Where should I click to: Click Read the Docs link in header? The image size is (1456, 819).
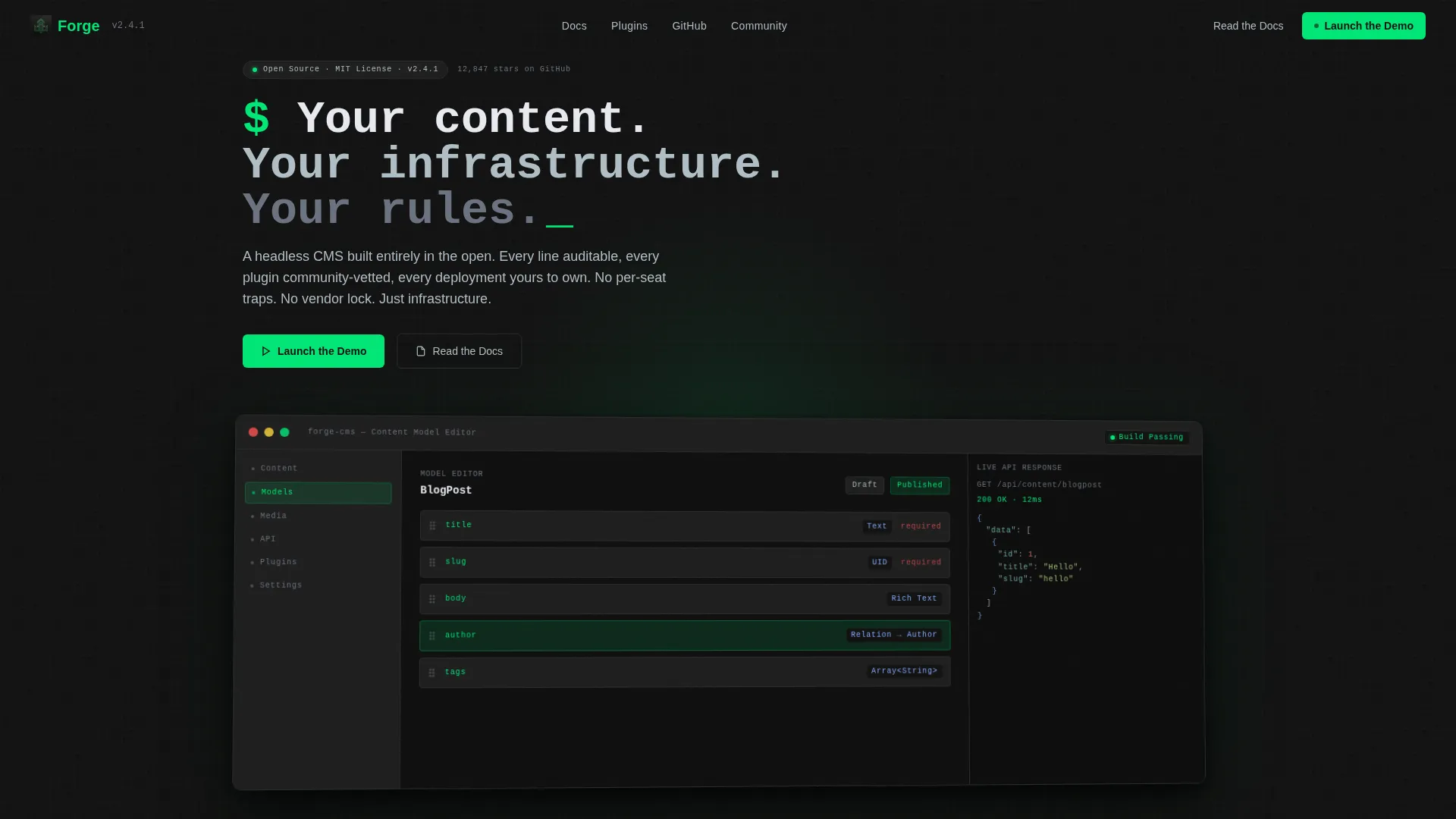(x=1248, y=26)
